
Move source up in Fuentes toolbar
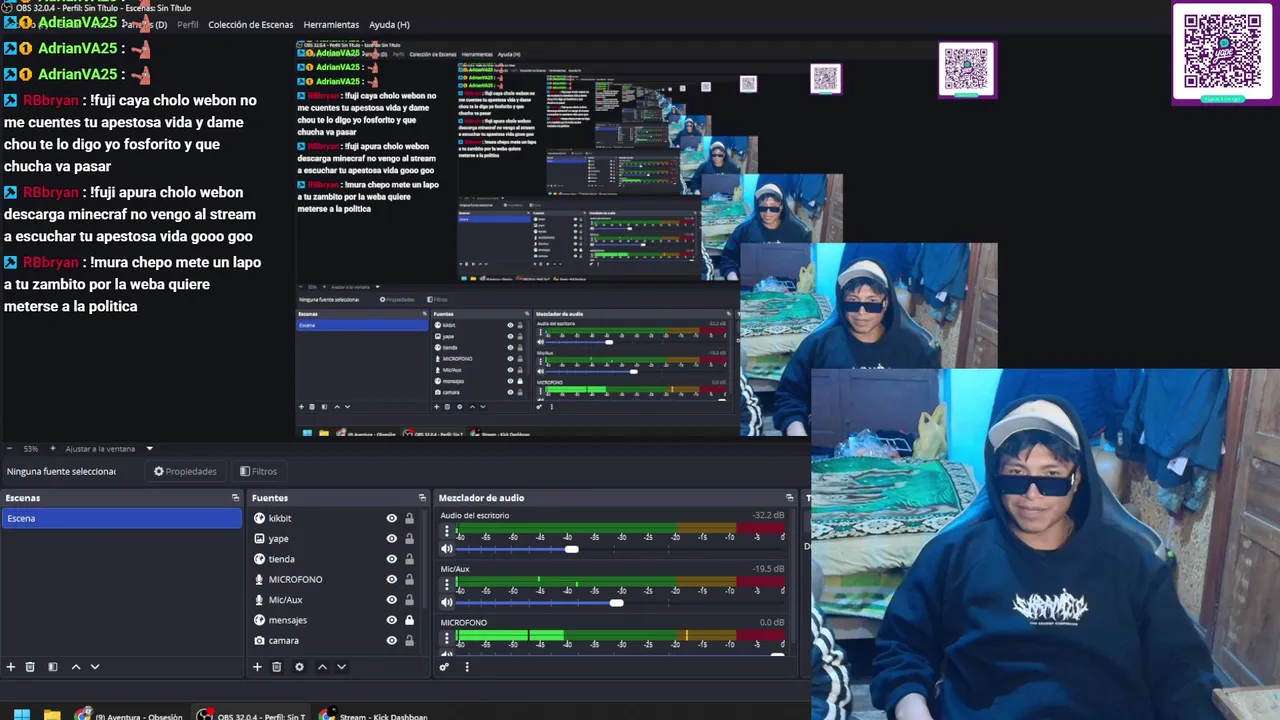click(x=322, y=667)
